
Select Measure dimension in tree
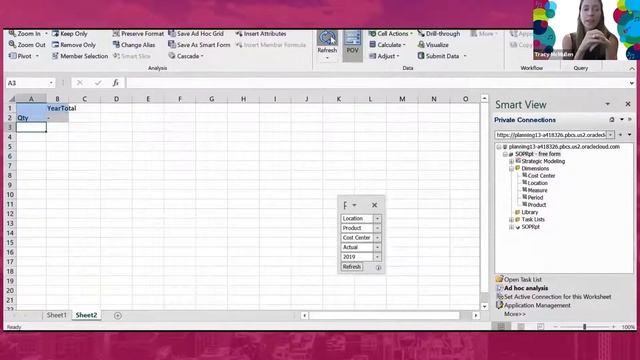537,191
